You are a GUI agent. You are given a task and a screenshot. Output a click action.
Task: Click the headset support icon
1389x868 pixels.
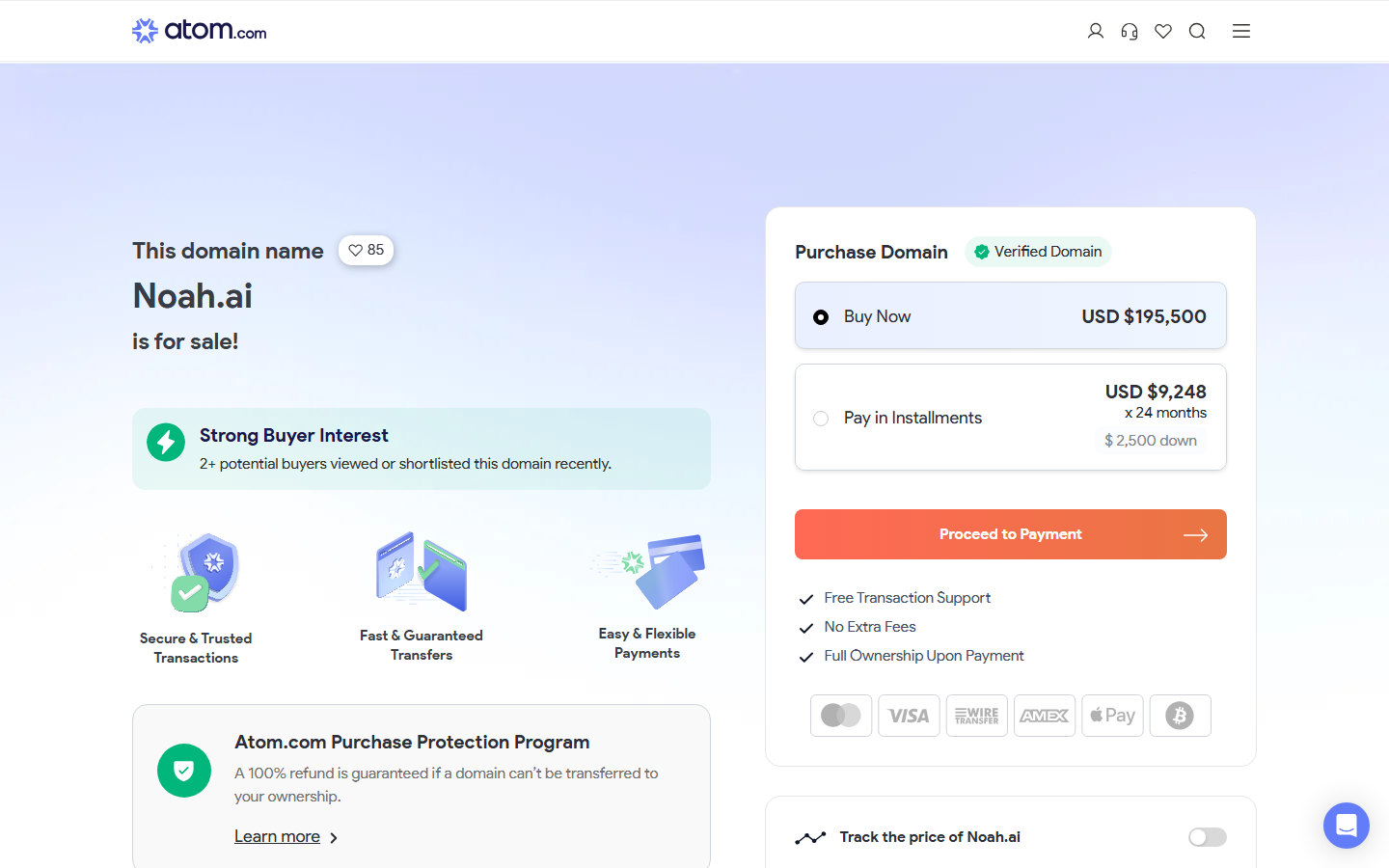coord(1129,31)
